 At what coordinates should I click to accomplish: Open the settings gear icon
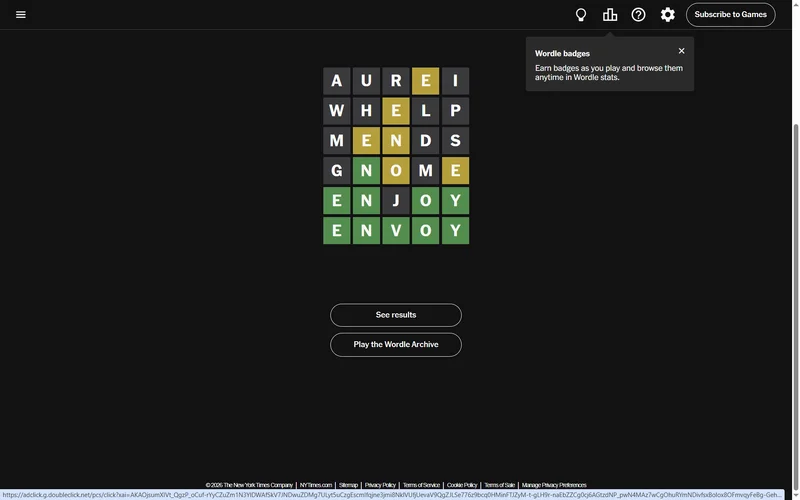667,15
